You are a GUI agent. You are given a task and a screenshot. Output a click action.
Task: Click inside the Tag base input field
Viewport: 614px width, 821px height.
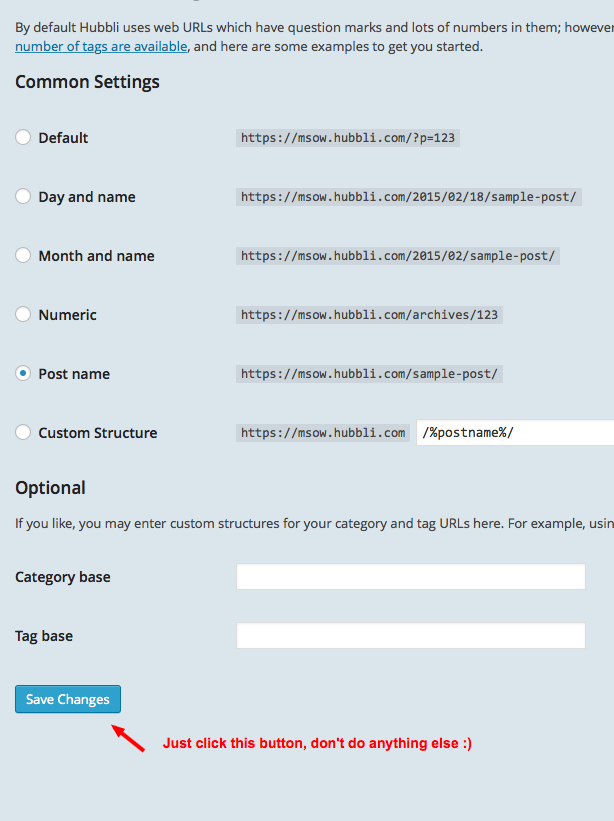(410, 635)
